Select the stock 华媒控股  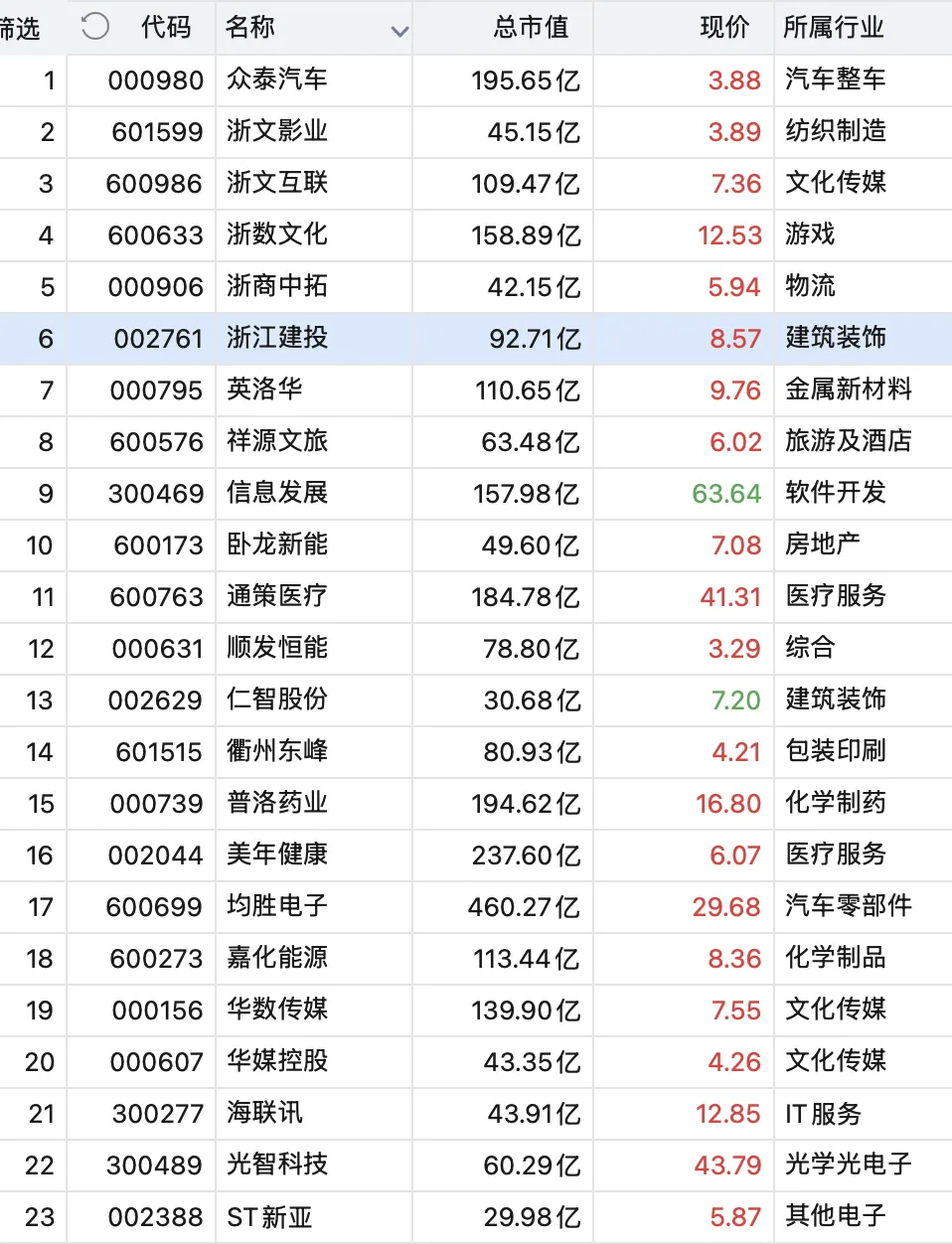[x=277, y=1061]
